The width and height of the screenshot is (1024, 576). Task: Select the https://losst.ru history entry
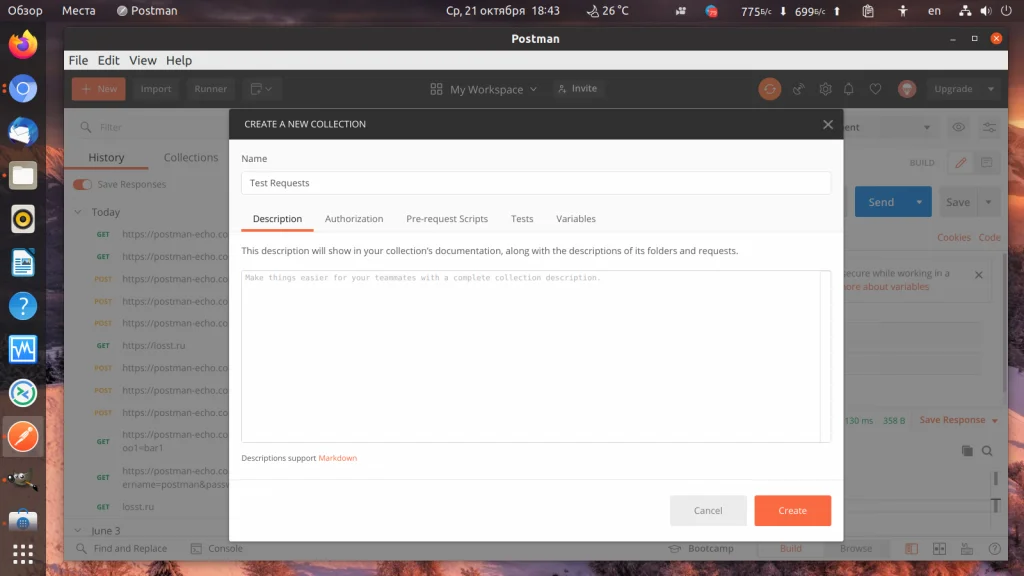pos(153,345)
